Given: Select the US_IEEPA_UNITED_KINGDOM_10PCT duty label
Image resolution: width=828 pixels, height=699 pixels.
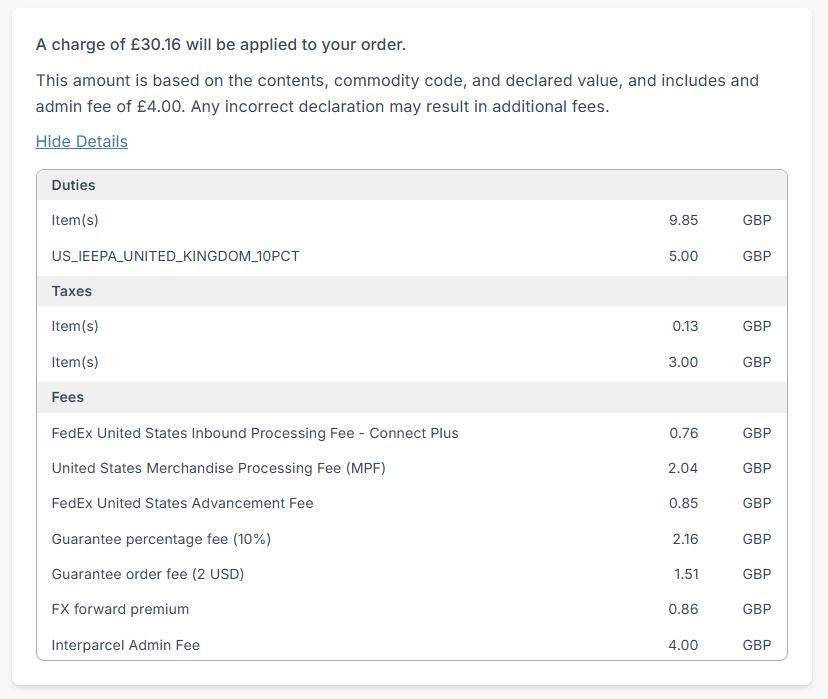Looking at the screenshot, I should coord(175,256).
